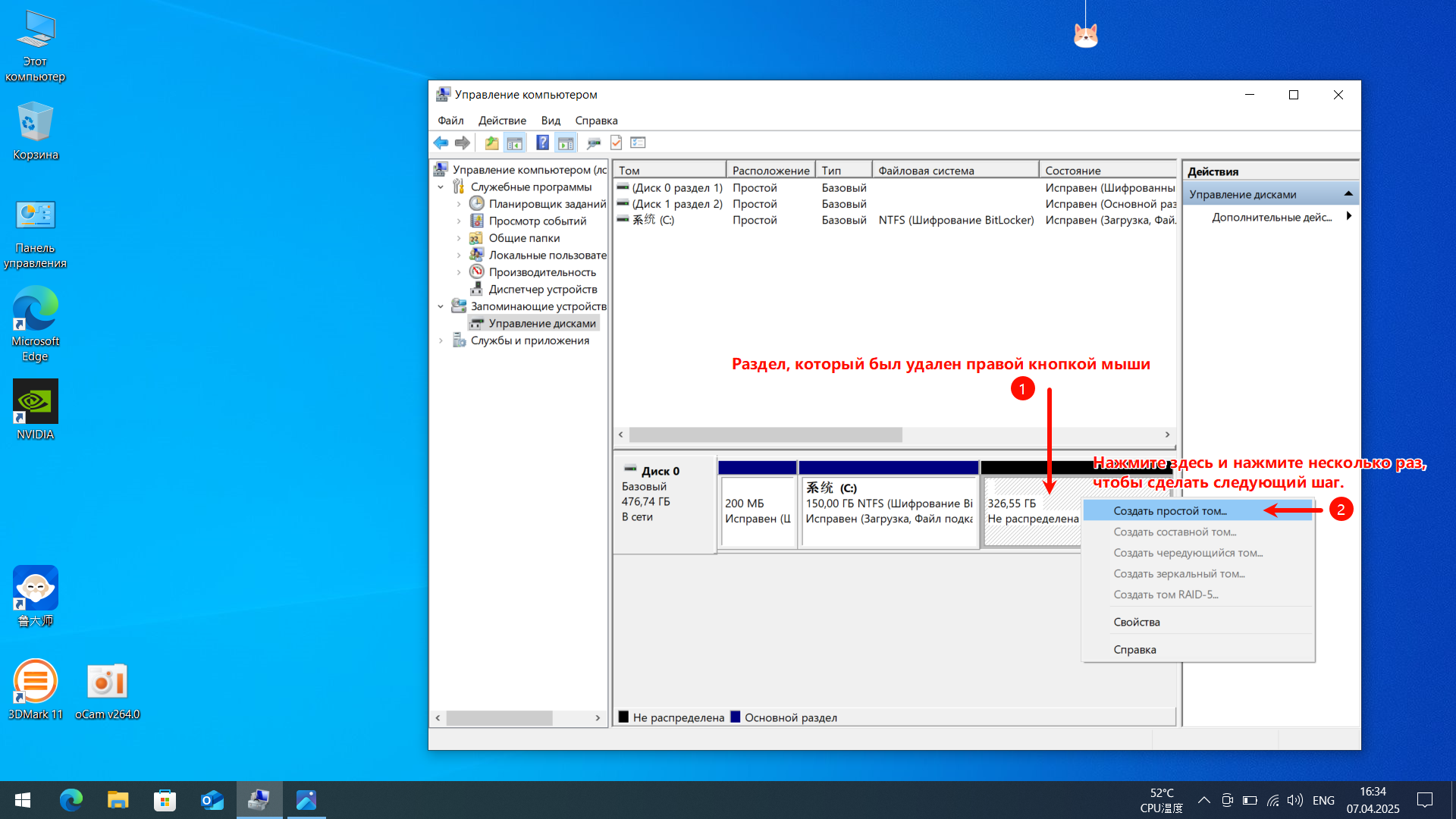Collapse the Служебные программы tree node
The image size is (1456, 819).
(x=441, y=187)
